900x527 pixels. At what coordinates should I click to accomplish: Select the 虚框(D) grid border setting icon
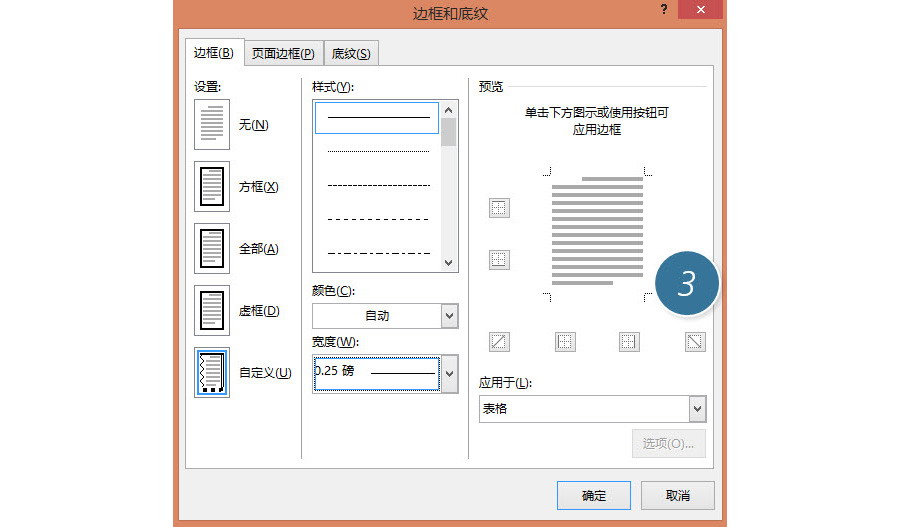click(x=212, y=310)
